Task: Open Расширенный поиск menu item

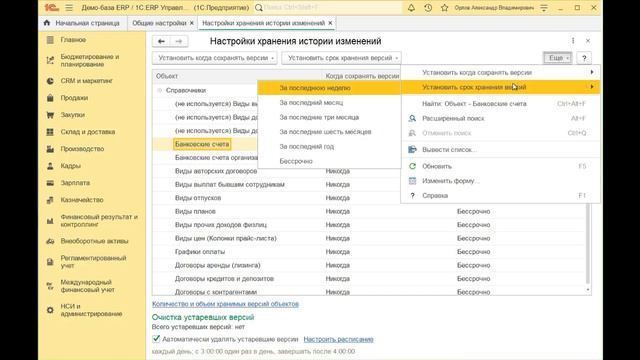Action: [x=501, y=118]
